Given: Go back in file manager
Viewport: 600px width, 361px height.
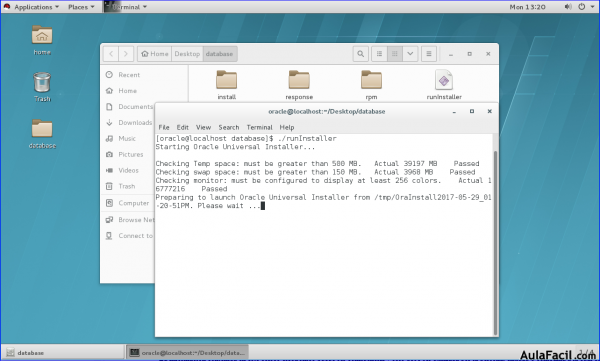Looking at the screenshot, I should pos(111,54).
